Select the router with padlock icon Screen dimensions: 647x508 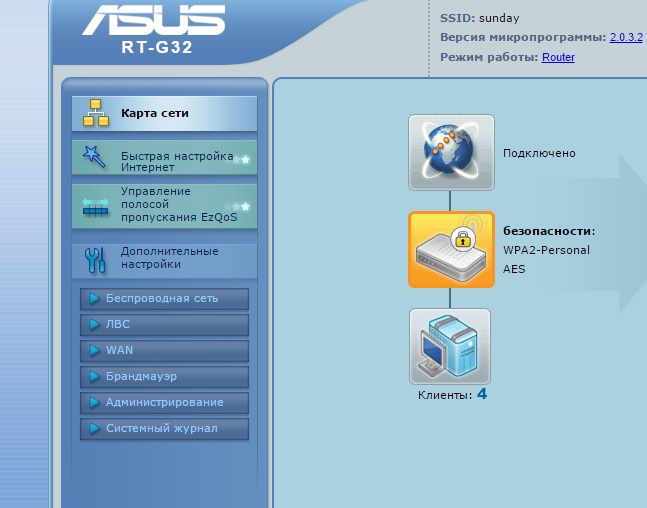coord(451,250)
